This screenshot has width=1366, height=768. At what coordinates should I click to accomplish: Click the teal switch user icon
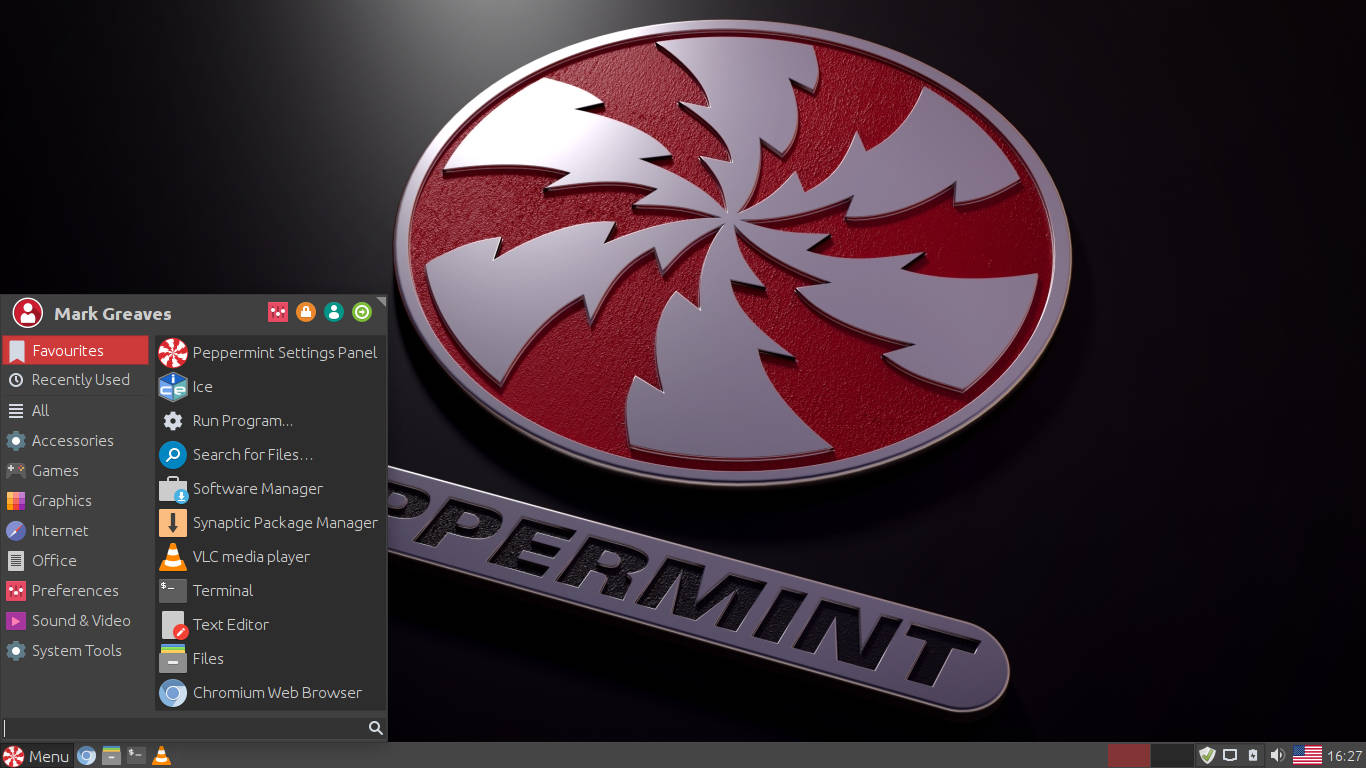(x=334, y=312)
